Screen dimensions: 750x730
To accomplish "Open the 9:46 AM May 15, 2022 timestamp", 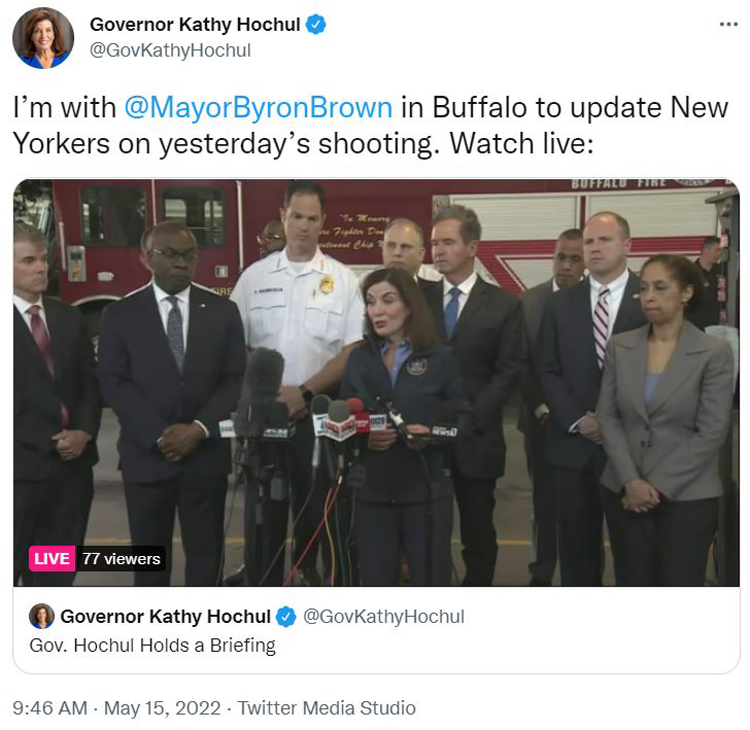I will pyautogui.click(x=116, y=708).
